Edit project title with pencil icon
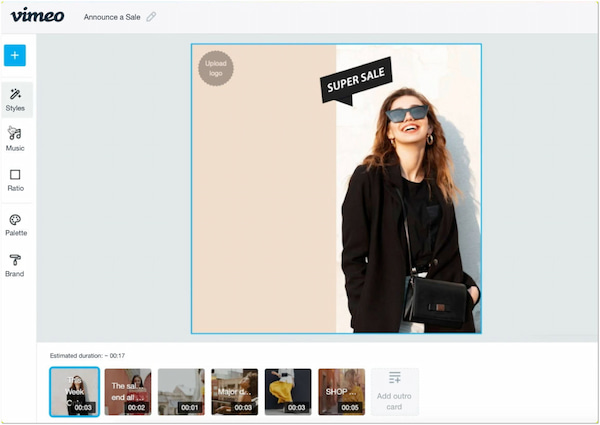600x425 pixels. click(152, 17)
